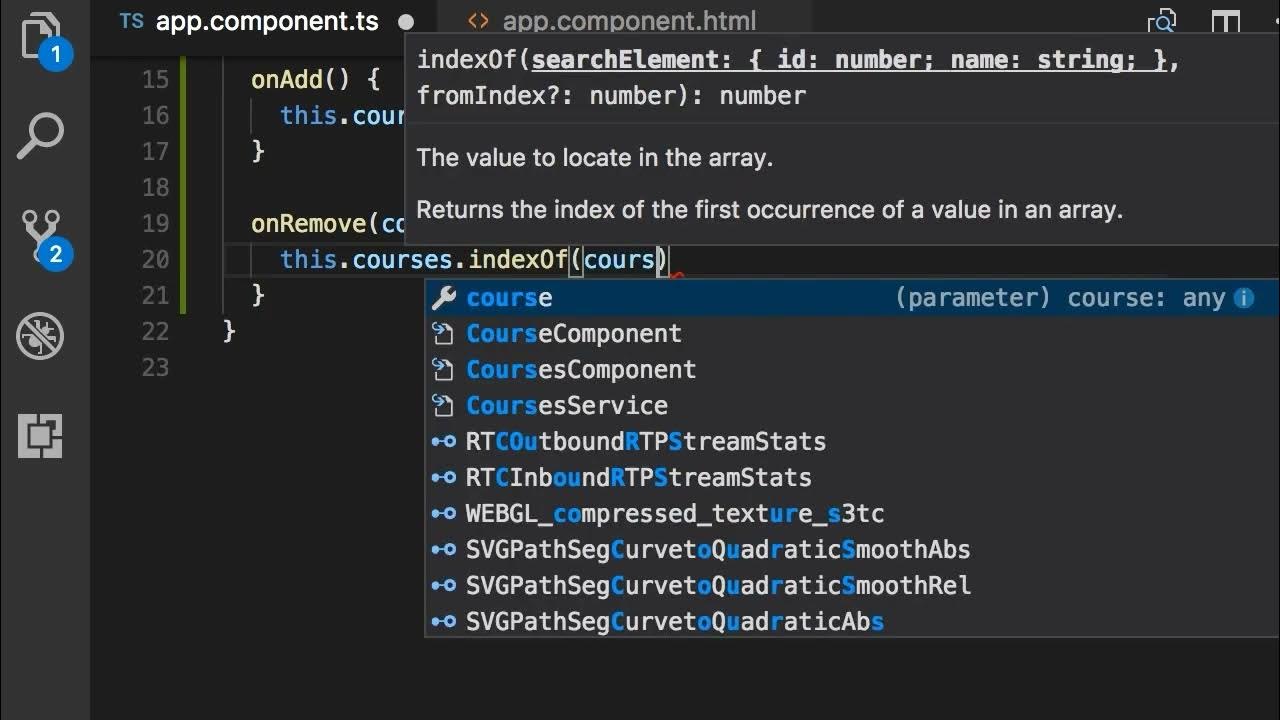This screenshot has width=1280, height=720.
Task: Switch to the app.component.html tab
Action: [x=629, y=22]
